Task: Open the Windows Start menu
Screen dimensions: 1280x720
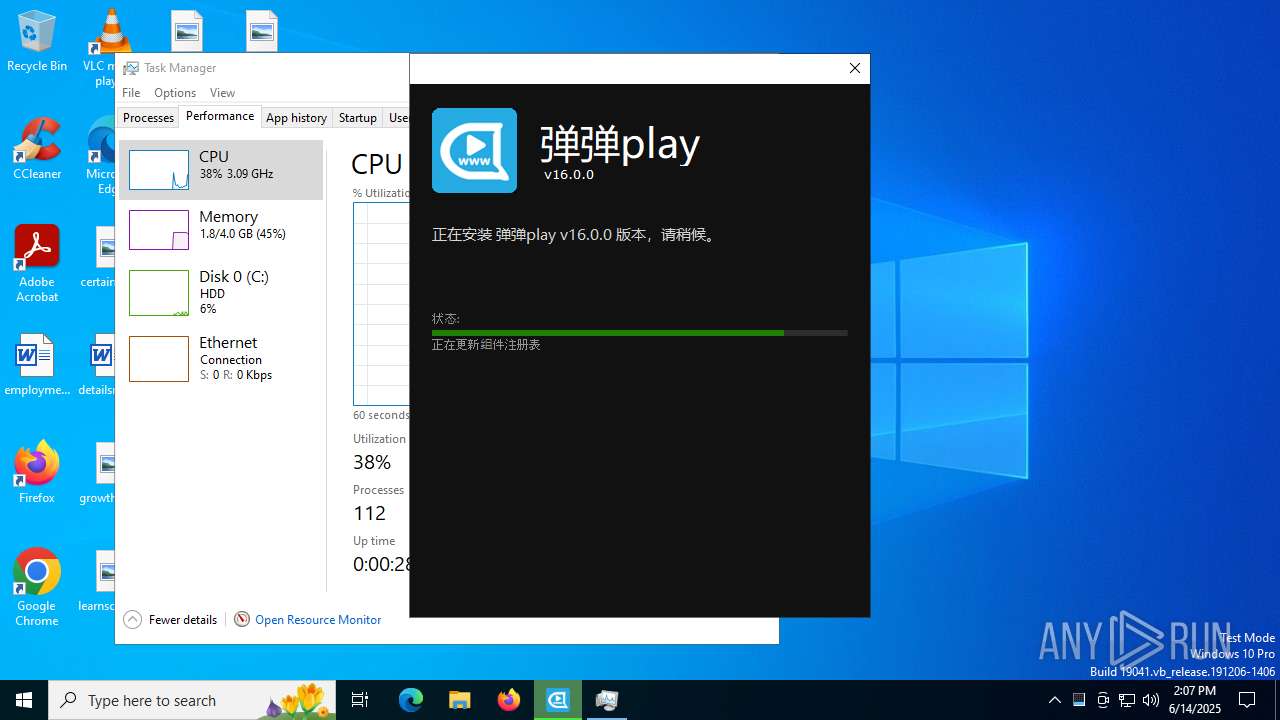Action: [24, 700]
